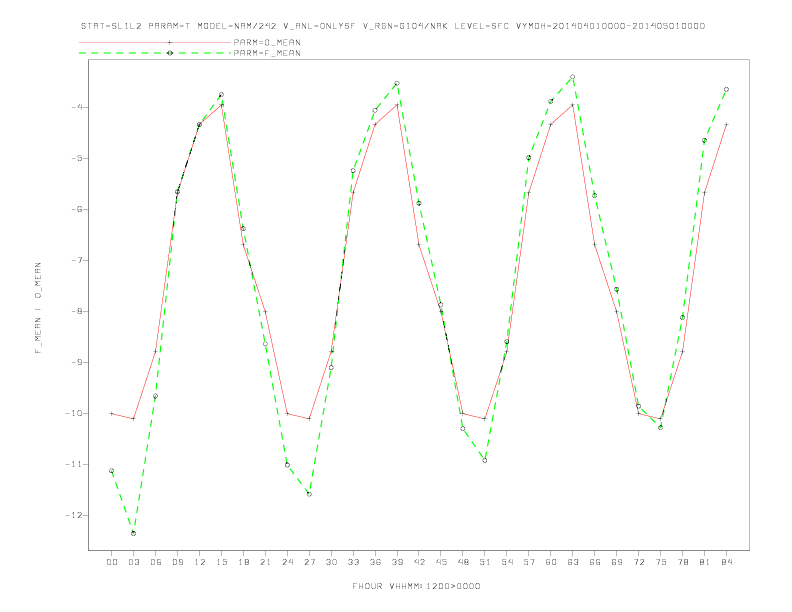Click the x-axis tick label 63

[573, 562]
